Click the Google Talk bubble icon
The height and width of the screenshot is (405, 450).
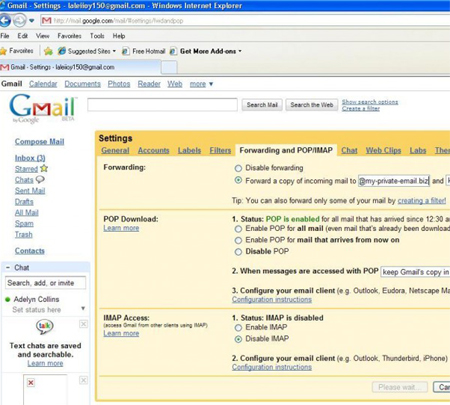point(45,327)
